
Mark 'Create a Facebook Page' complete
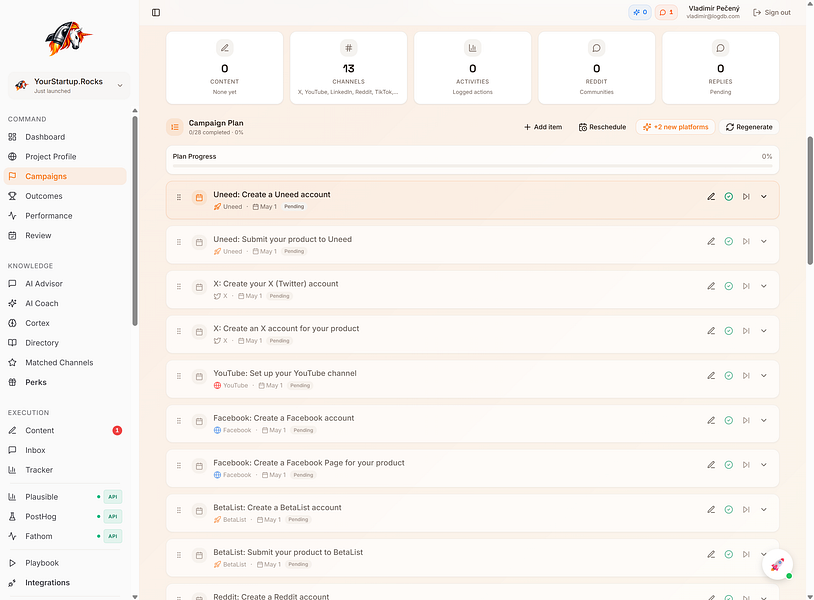pyautogui.click(x=729, y=465)
